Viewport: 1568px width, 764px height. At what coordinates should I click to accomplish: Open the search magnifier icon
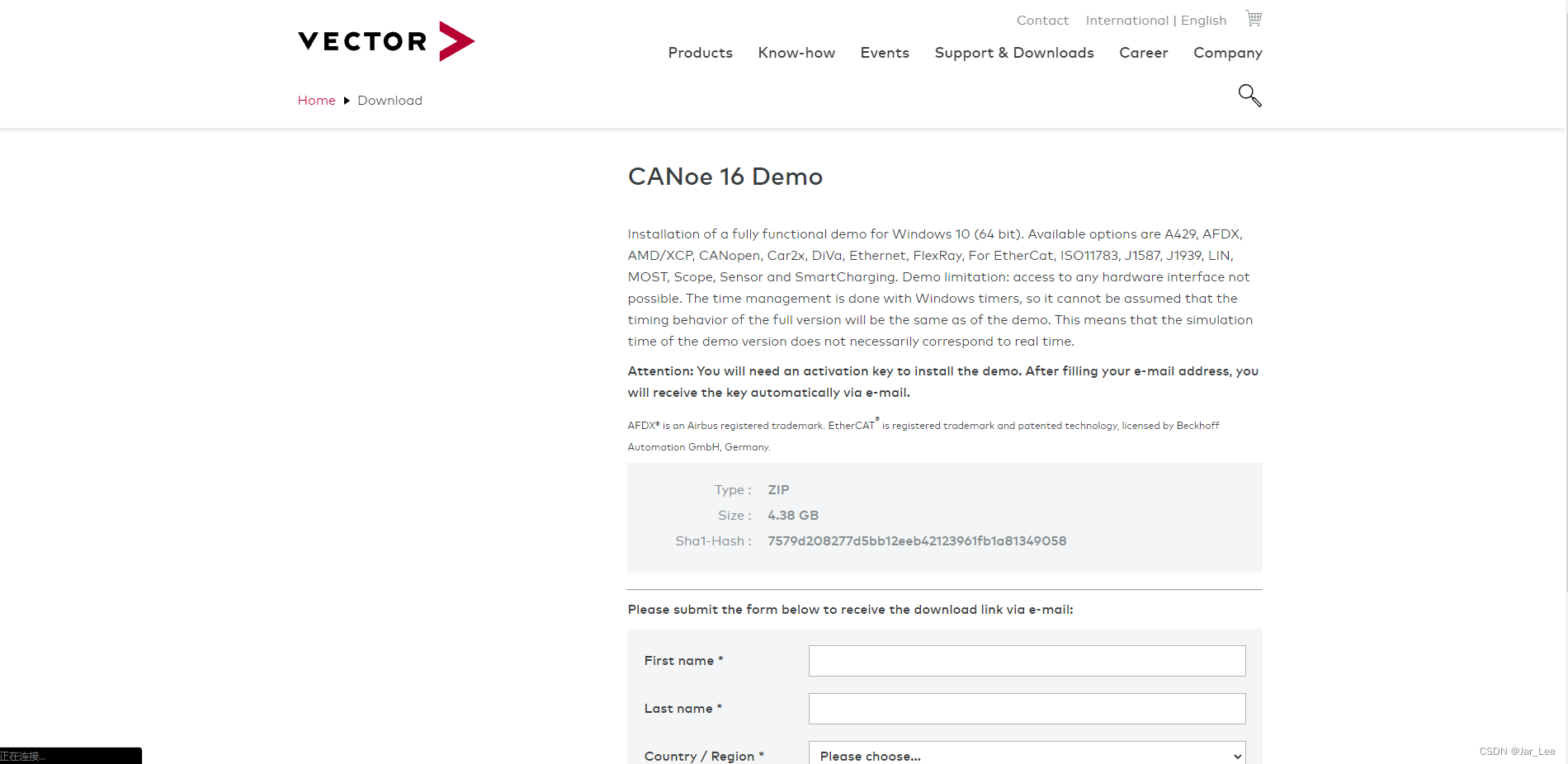1249,96
